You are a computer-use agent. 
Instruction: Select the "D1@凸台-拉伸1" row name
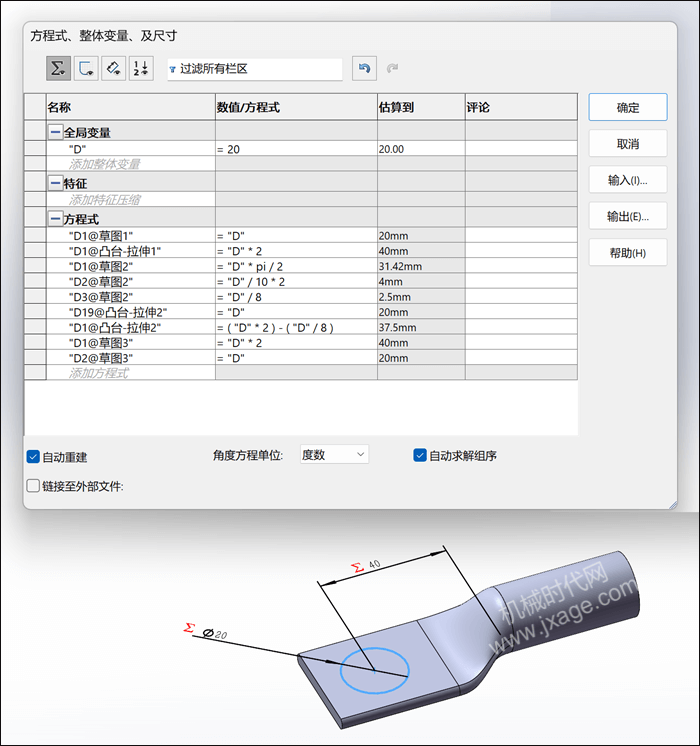(131, 251)
